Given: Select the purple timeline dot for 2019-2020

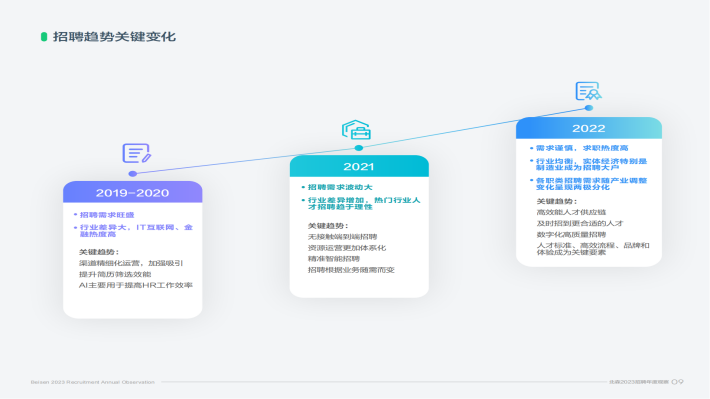Looking at the screenshot, I should pyautogui.click(x=133, y=173).
